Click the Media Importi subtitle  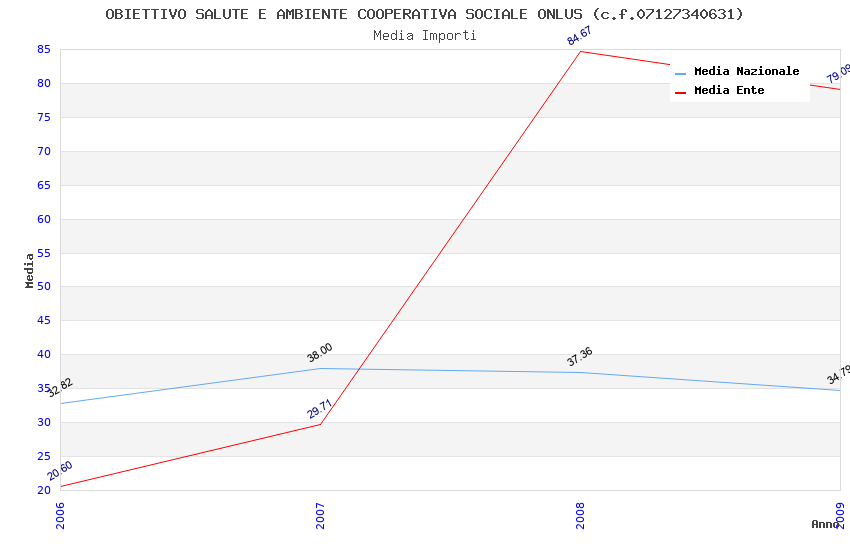[424, 36]
